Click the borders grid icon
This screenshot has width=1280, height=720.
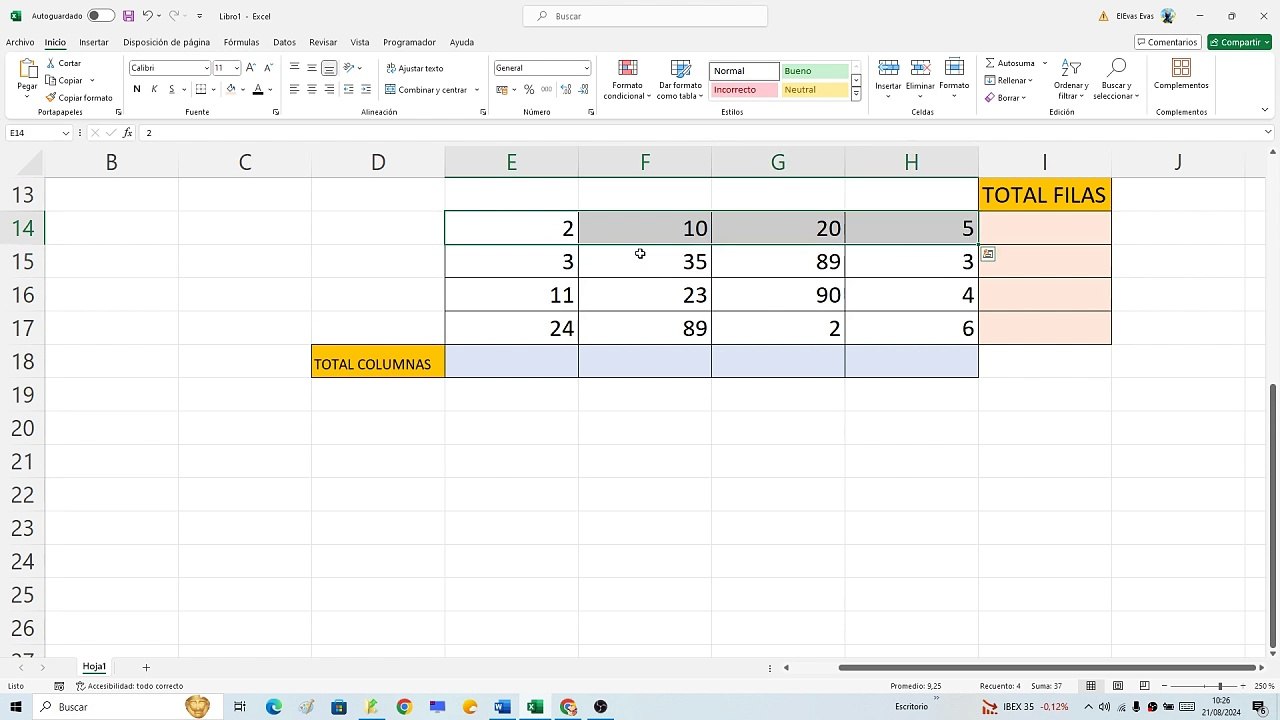click(201, 89)
